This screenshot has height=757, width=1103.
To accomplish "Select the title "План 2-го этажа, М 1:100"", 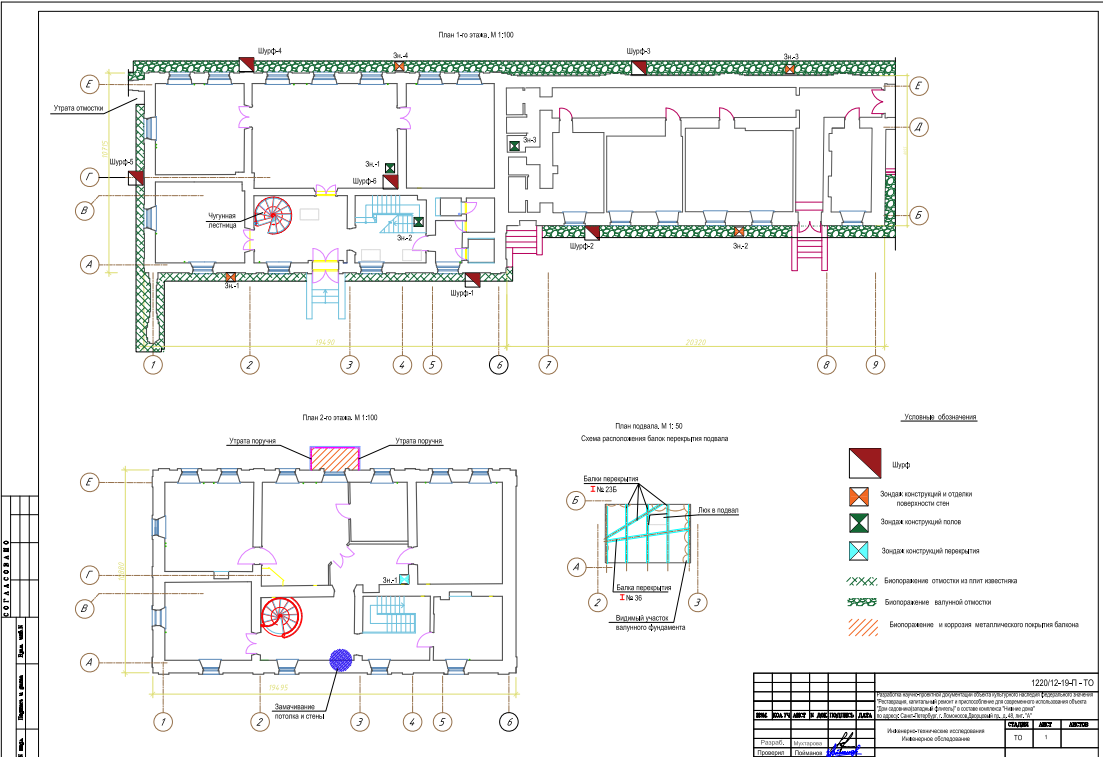I will (340, 417).
